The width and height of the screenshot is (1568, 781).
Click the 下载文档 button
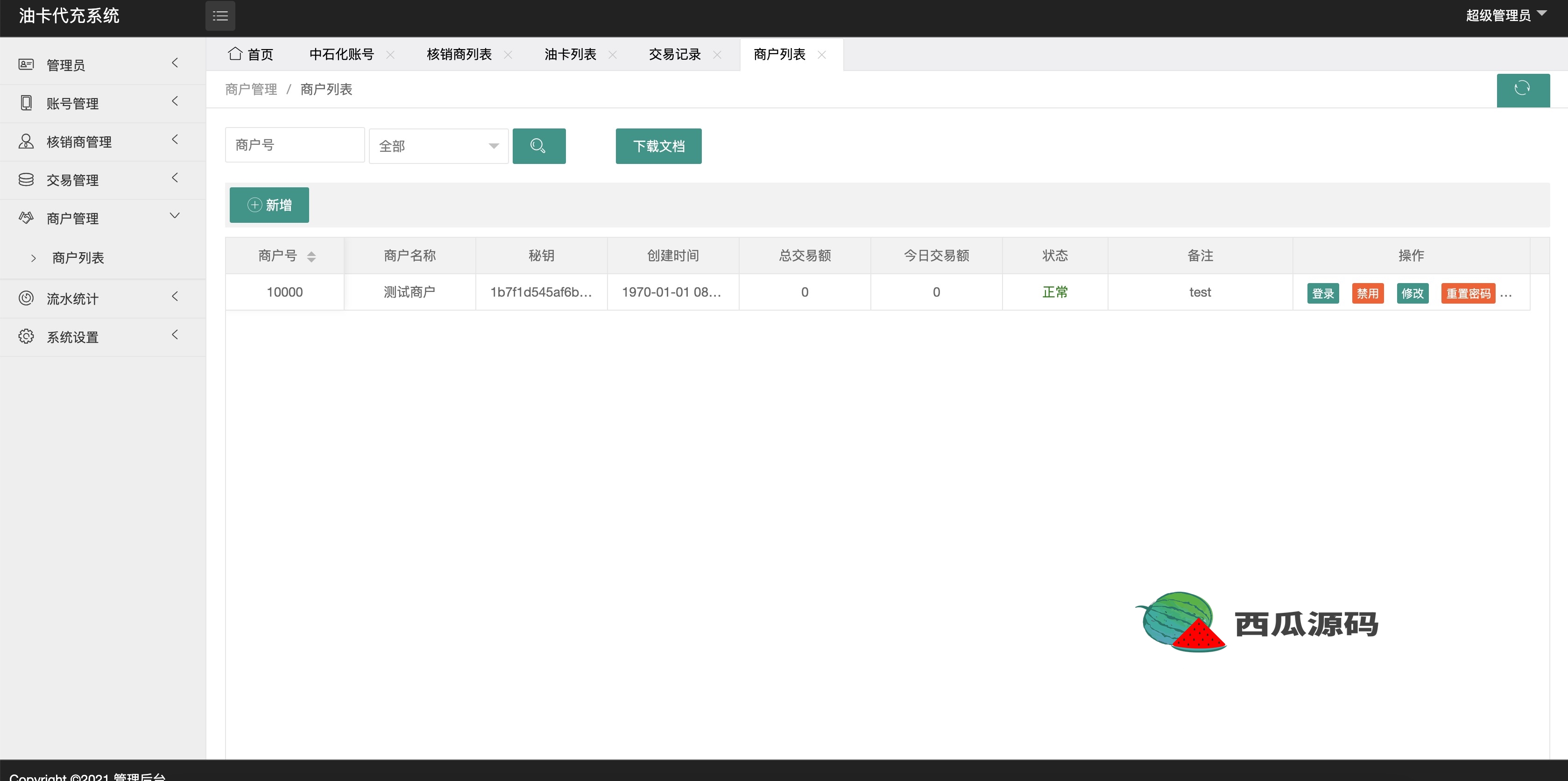coord(658,146)
